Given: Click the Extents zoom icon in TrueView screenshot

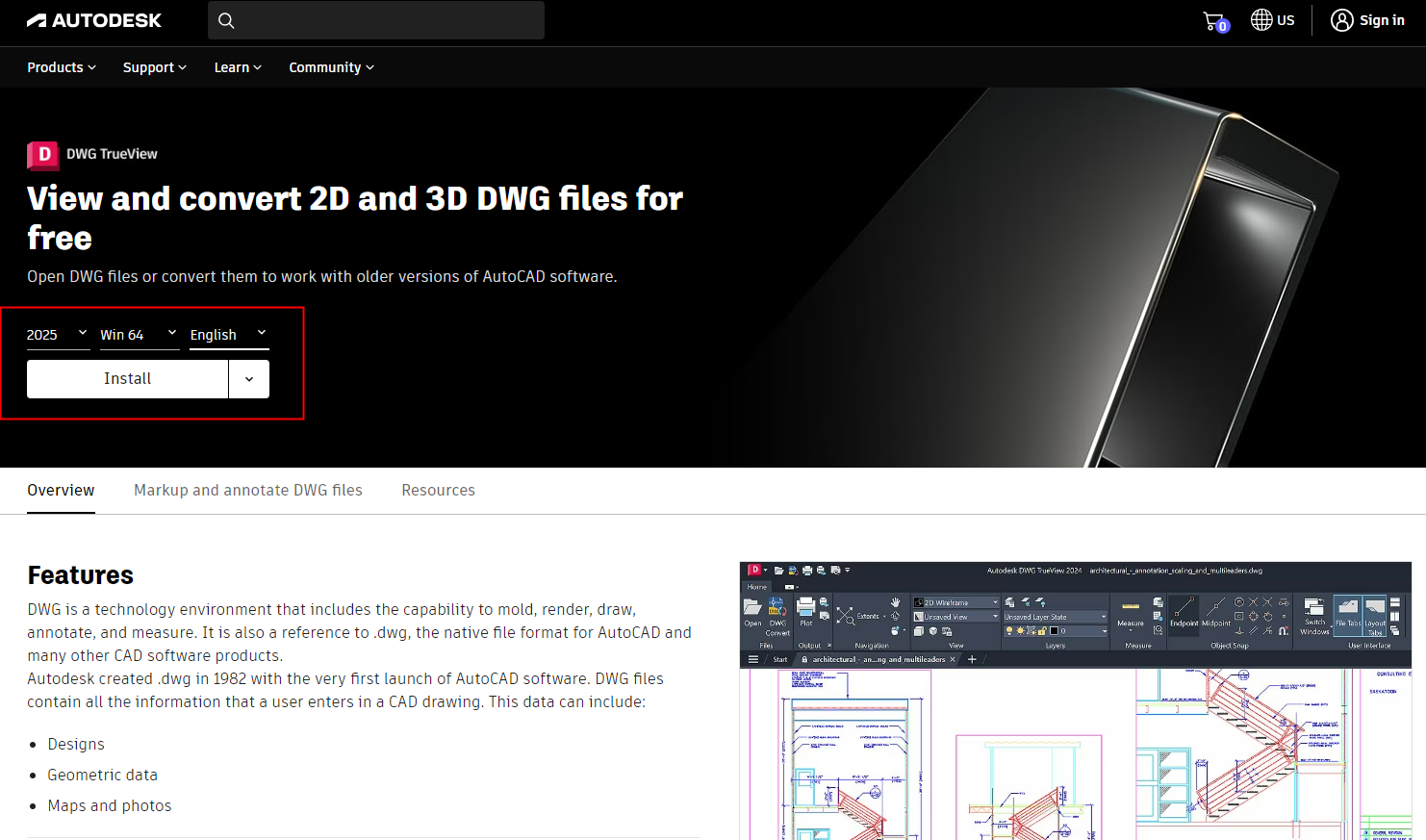Looking at the screenshot, I should tap(846, 616).
